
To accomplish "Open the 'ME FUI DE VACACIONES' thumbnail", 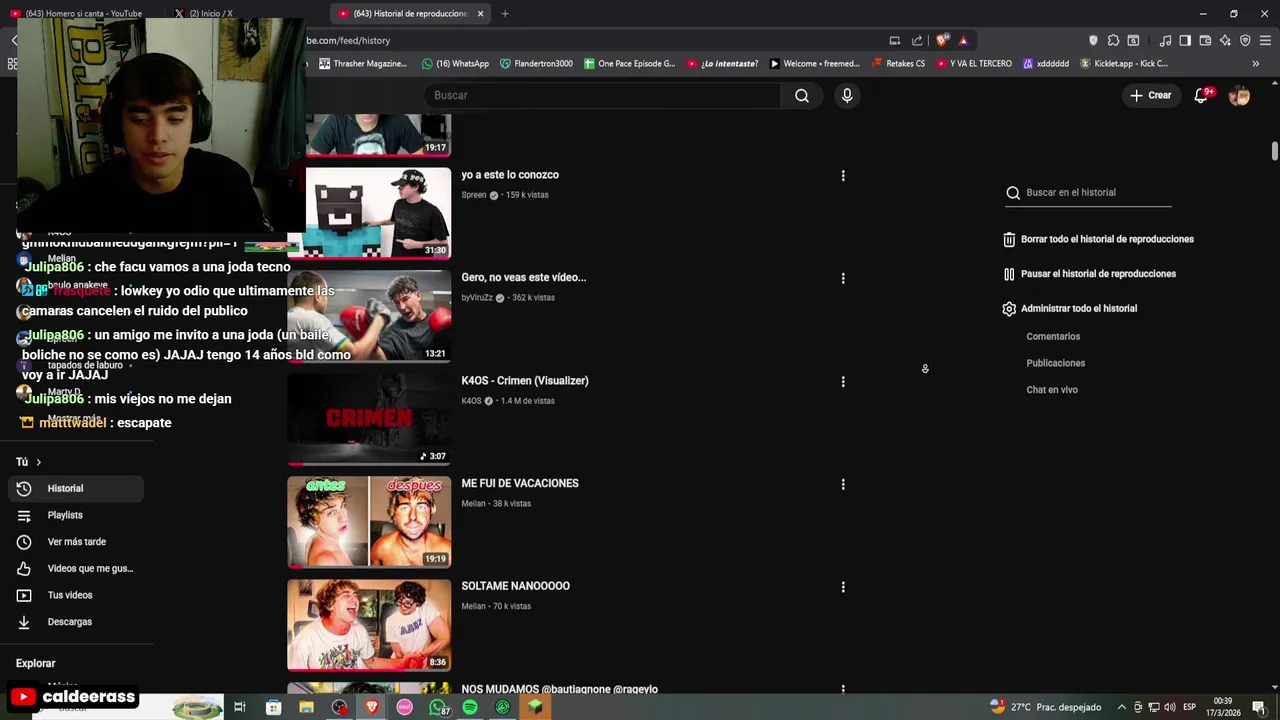I will point(369,522).
